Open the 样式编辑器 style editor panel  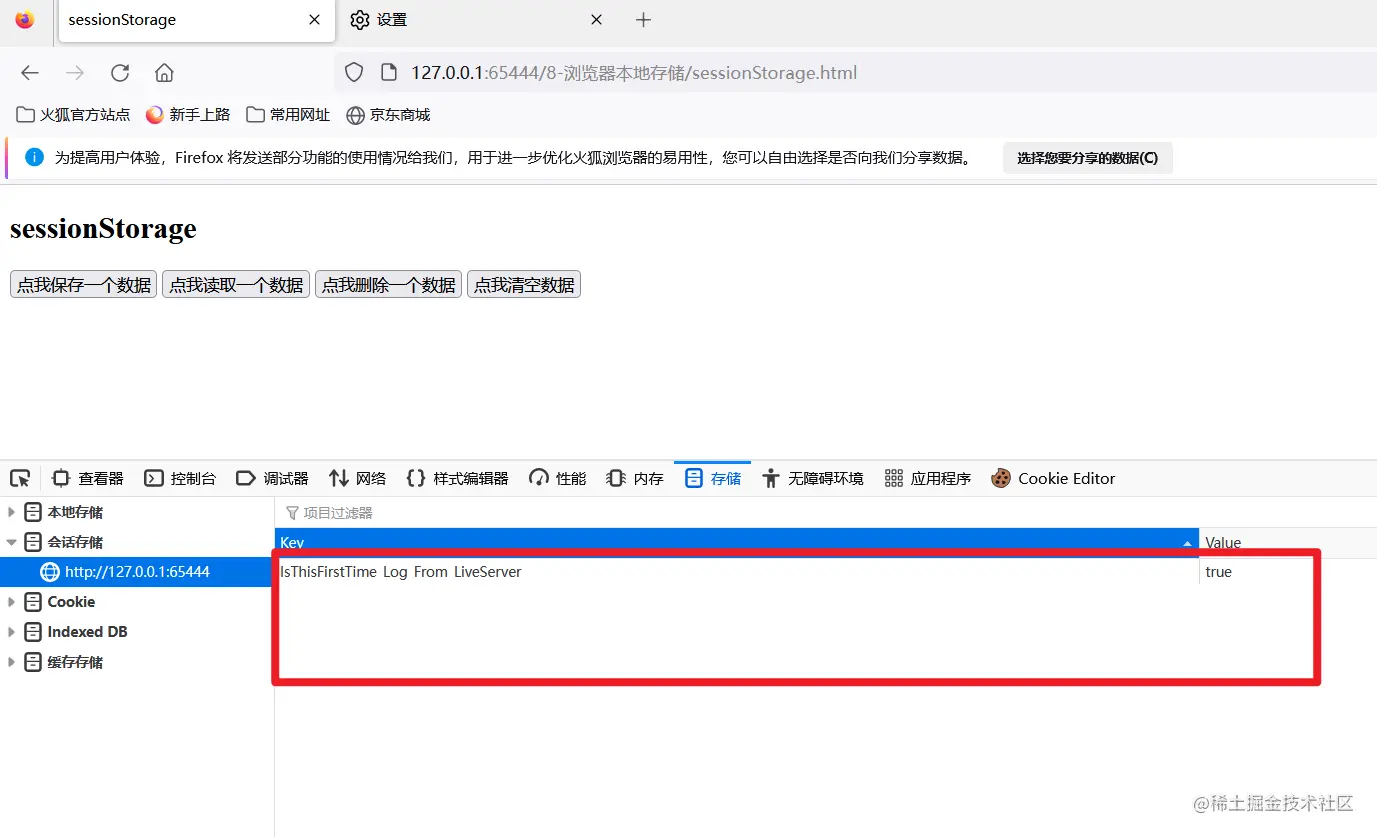click(x=458, y=478)
